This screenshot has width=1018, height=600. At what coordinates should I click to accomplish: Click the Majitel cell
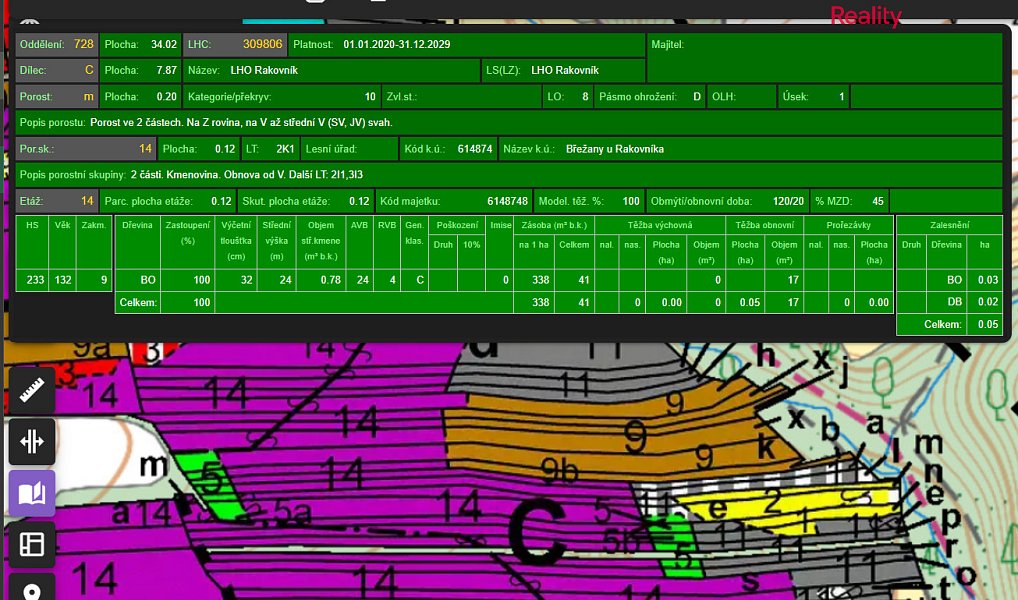[825, 57]
